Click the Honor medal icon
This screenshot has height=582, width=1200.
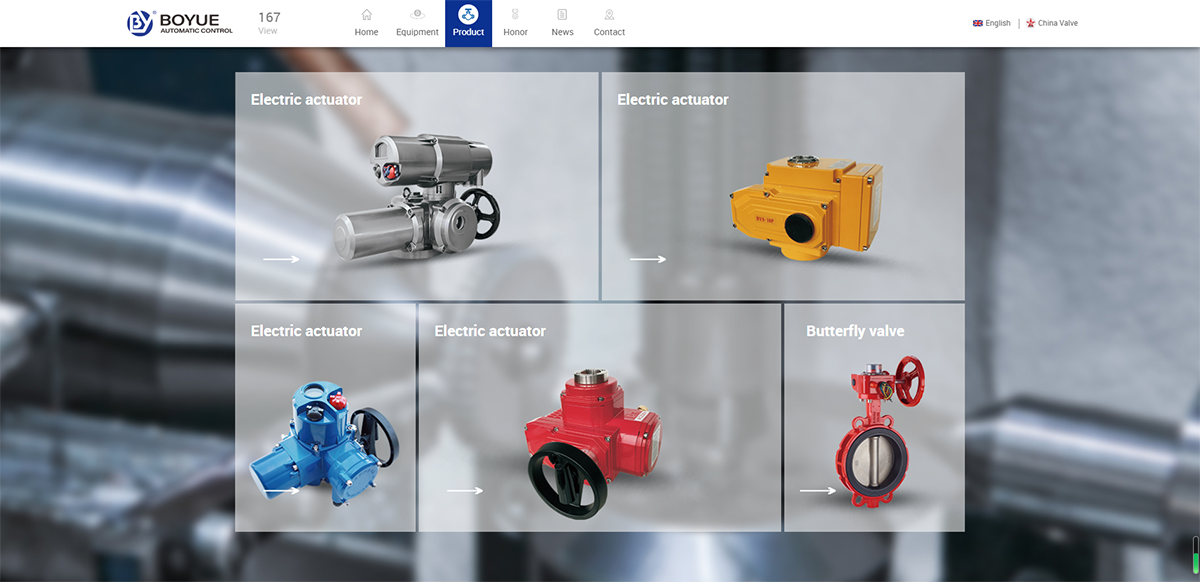pos(515,15)
